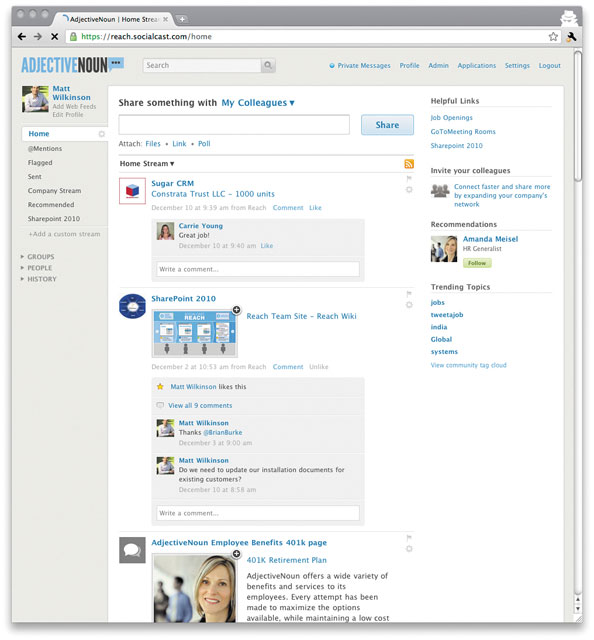Open a new browser tab
This screenshot has height=640, width=594.
182,19
